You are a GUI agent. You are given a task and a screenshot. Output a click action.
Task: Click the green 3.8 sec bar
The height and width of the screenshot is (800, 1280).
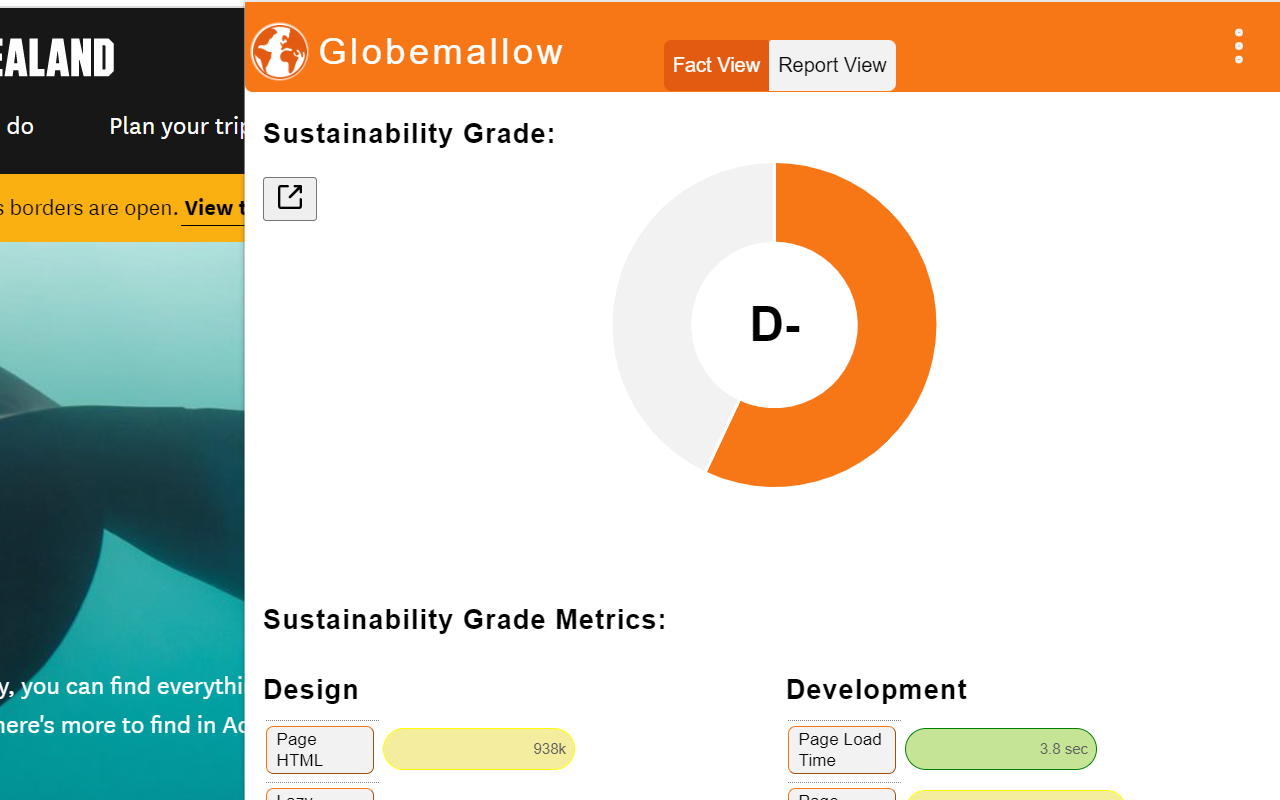(1000, 750)
